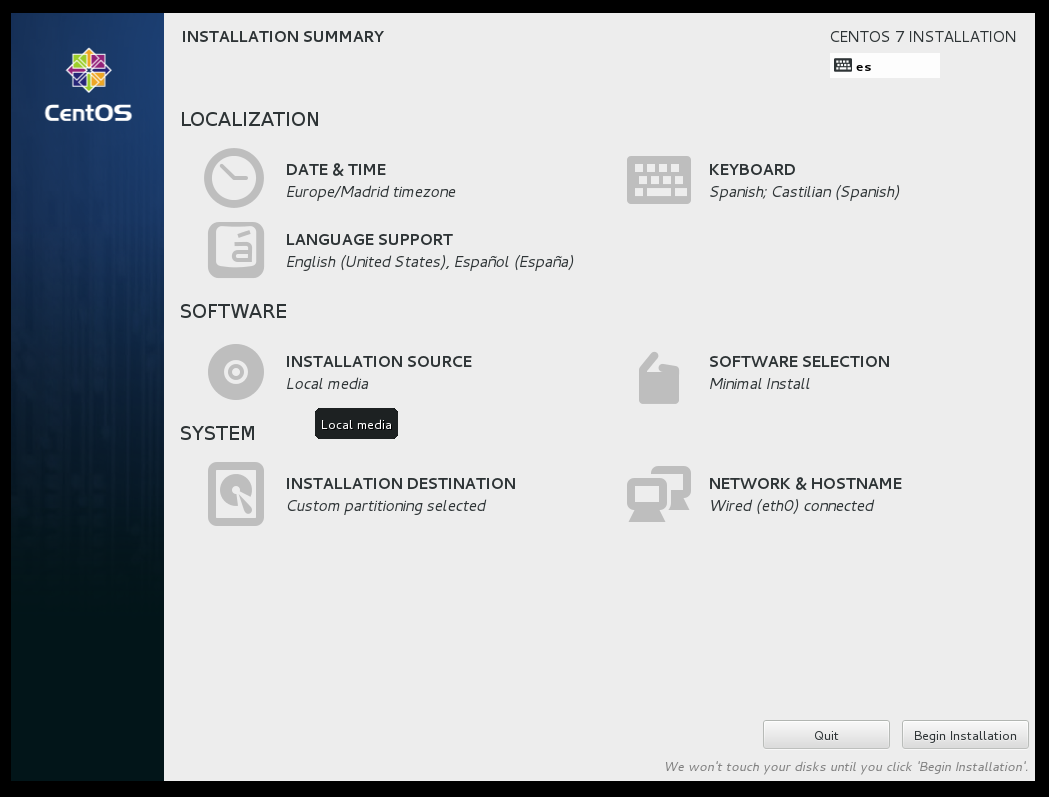Click the 'SOFTWARE' section heading
Viewport: 1049px width, 797px height.
click(233, 311)
